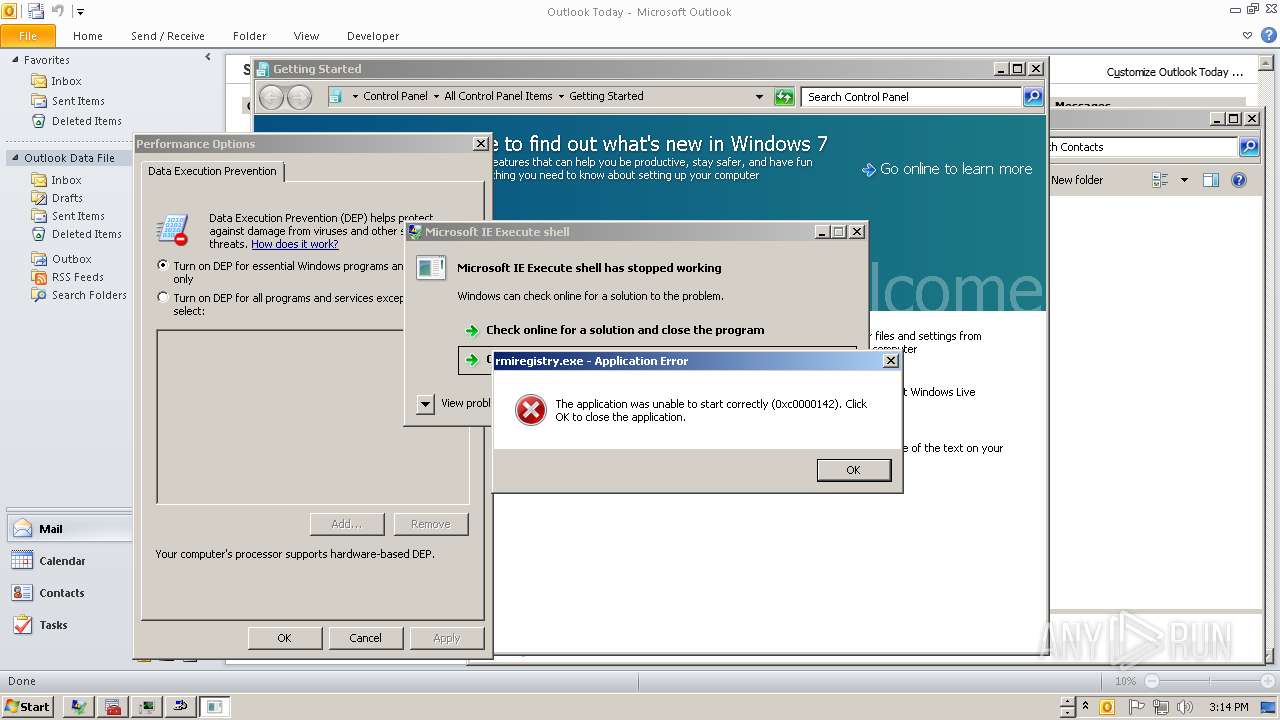Collapse the Favorites group
This screenshot has width=1280, height=720.
tap(15, 60)
